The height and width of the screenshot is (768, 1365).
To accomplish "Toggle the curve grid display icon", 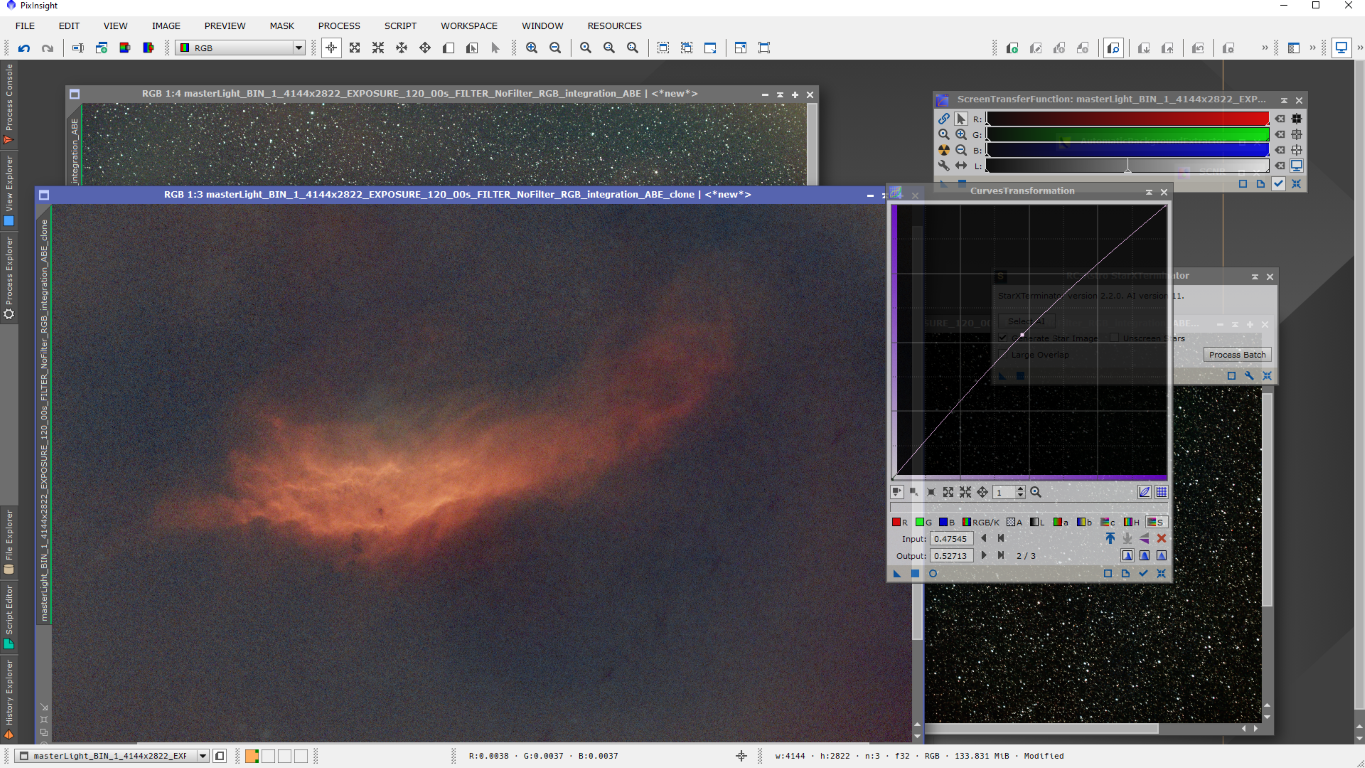I will pos(1161,492).
